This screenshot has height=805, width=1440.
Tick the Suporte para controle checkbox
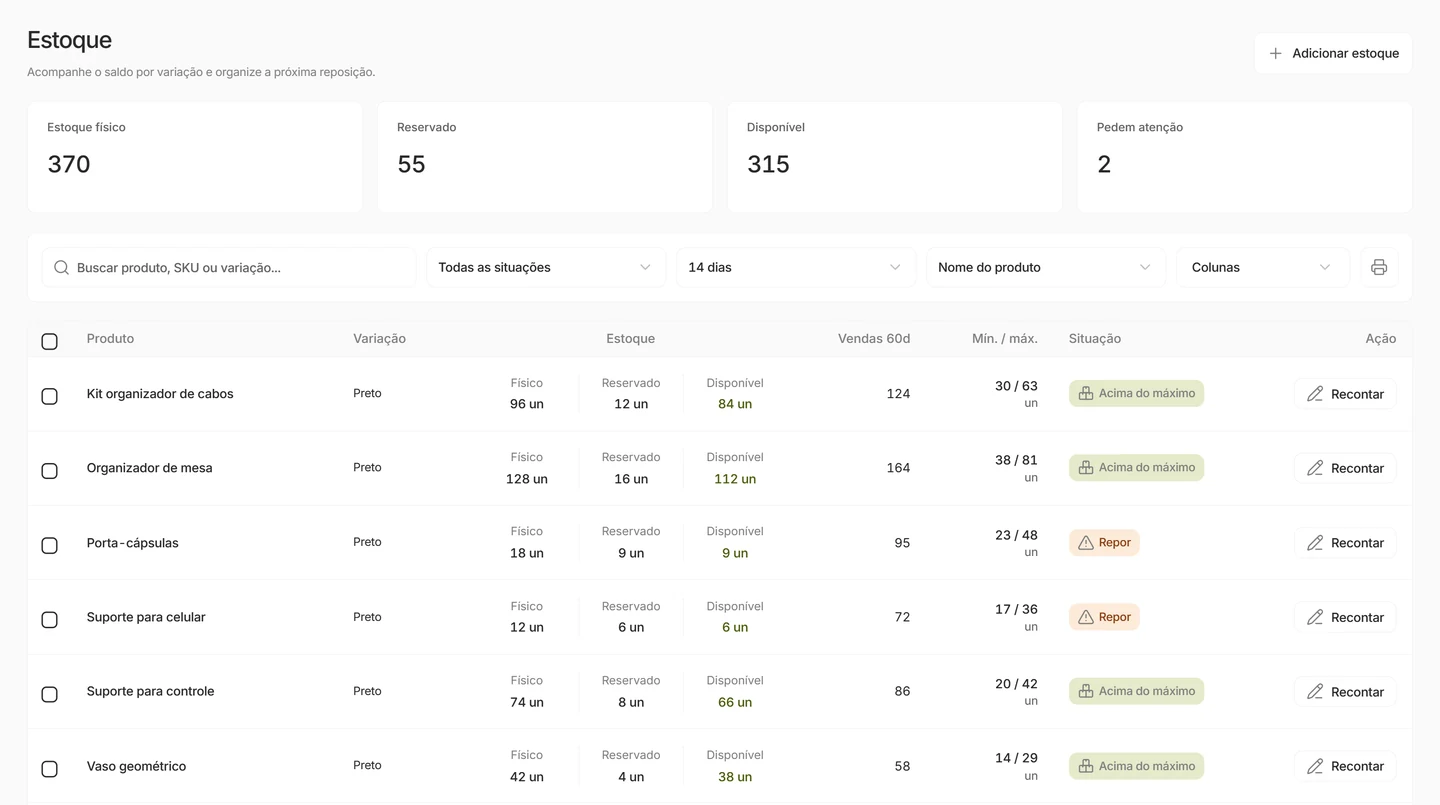pyautogui.click(x=49, y=694)
